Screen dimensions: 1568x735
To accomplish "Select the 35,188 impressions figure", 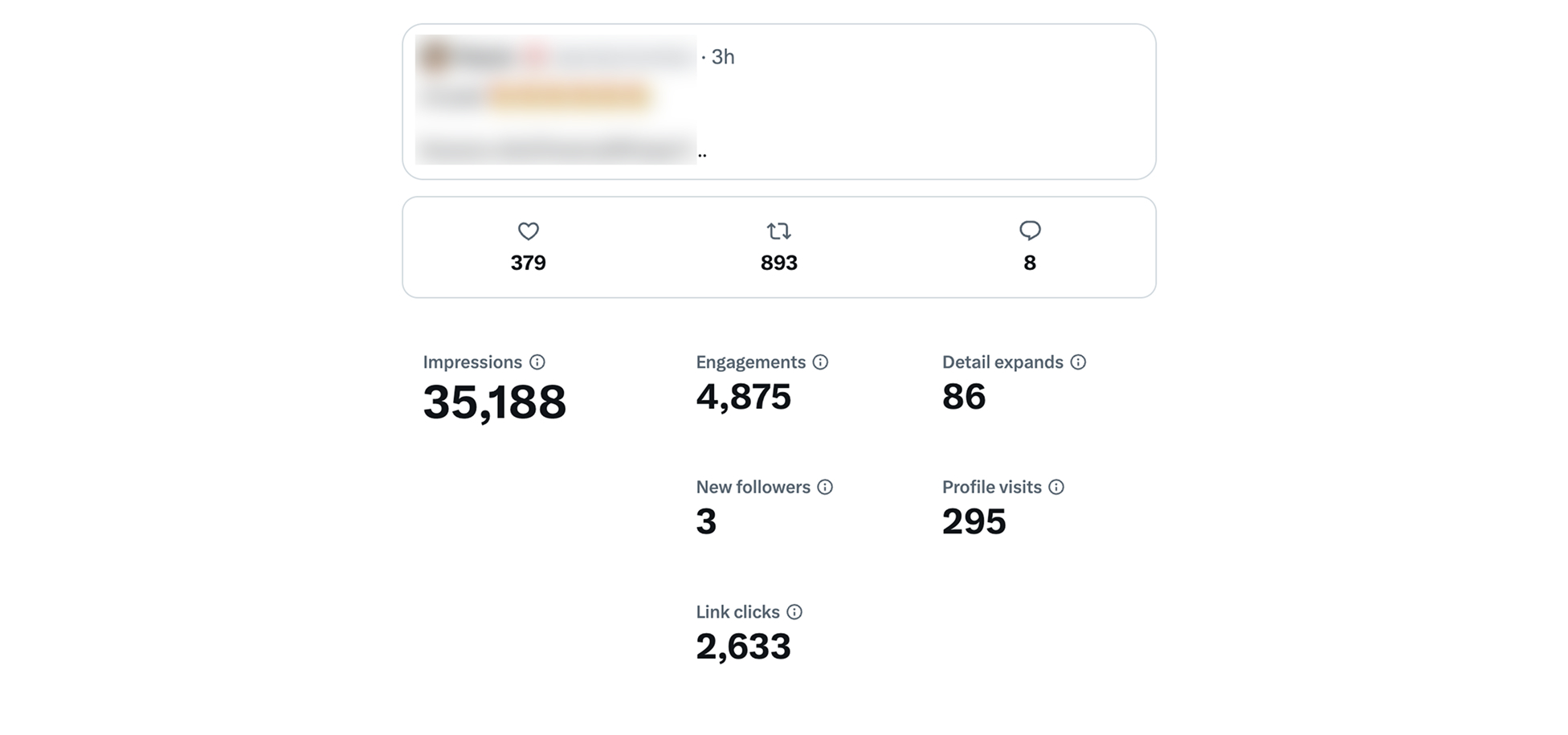I will [x=494, y=402].
